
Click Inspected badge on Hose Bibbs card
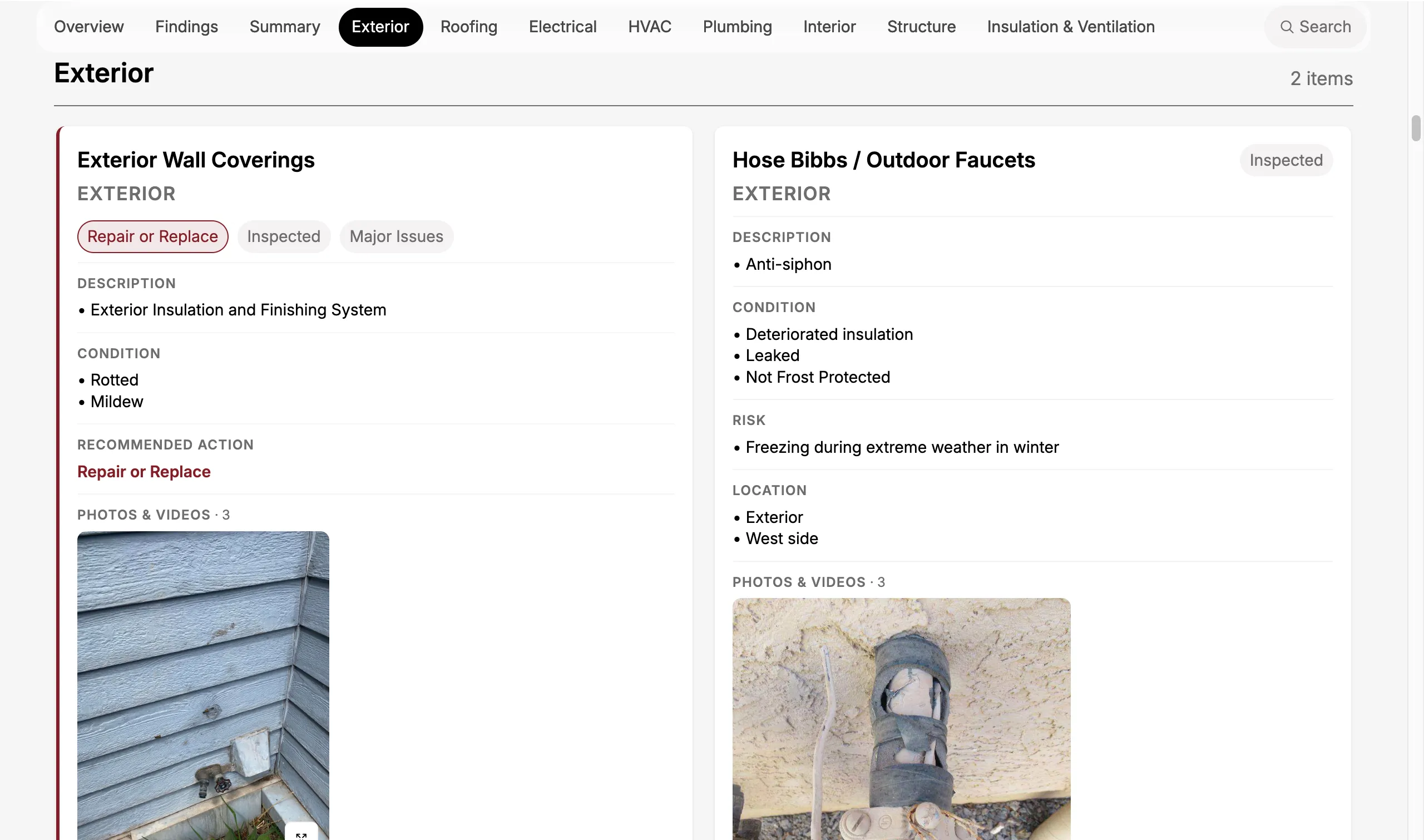click(x=1286, y=160)
